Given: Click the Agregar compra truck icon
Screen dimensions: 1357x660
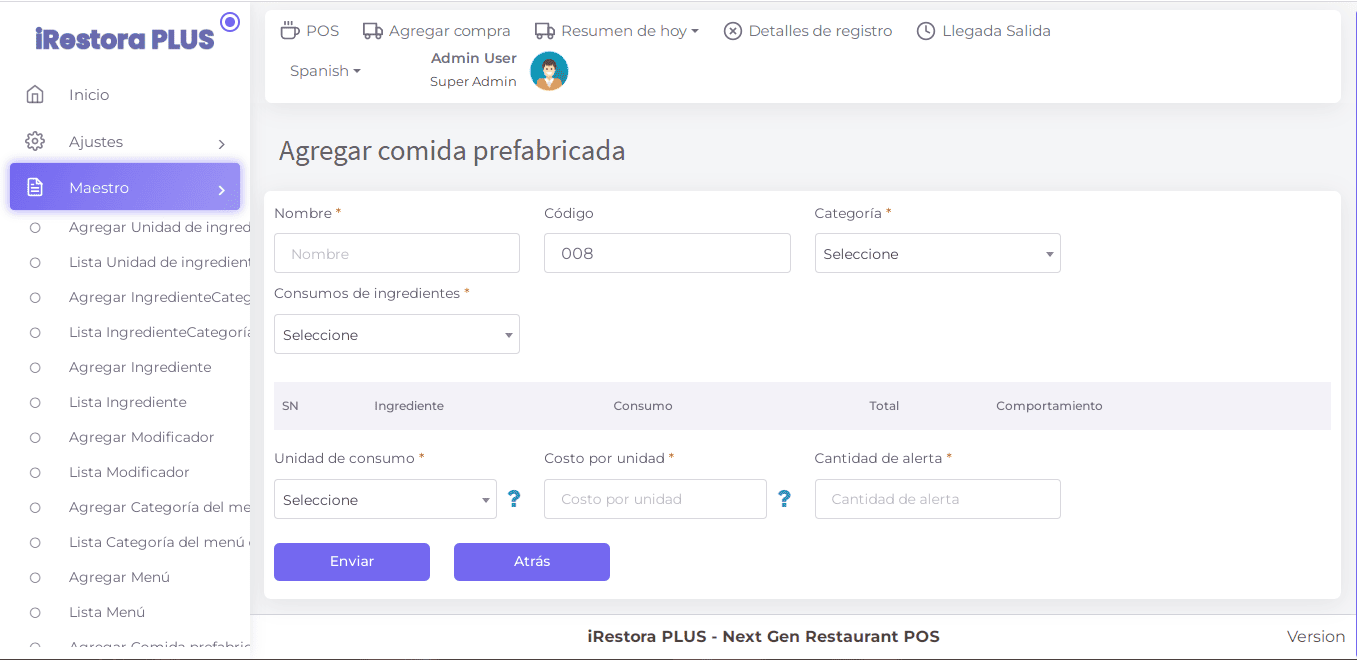Looking at the screenshot, I should pos(373,31).
